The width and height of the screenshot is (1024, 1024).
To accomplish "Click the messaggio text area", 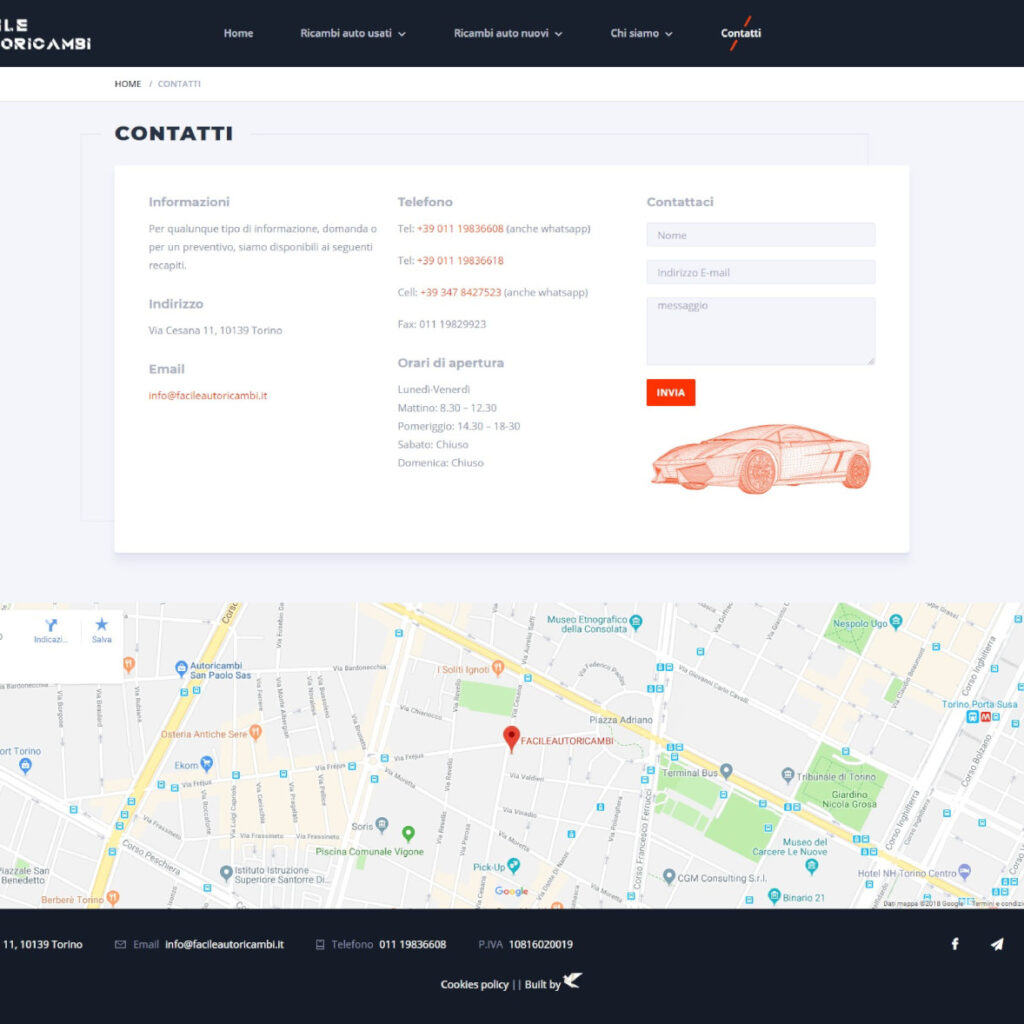I will 760,331.
